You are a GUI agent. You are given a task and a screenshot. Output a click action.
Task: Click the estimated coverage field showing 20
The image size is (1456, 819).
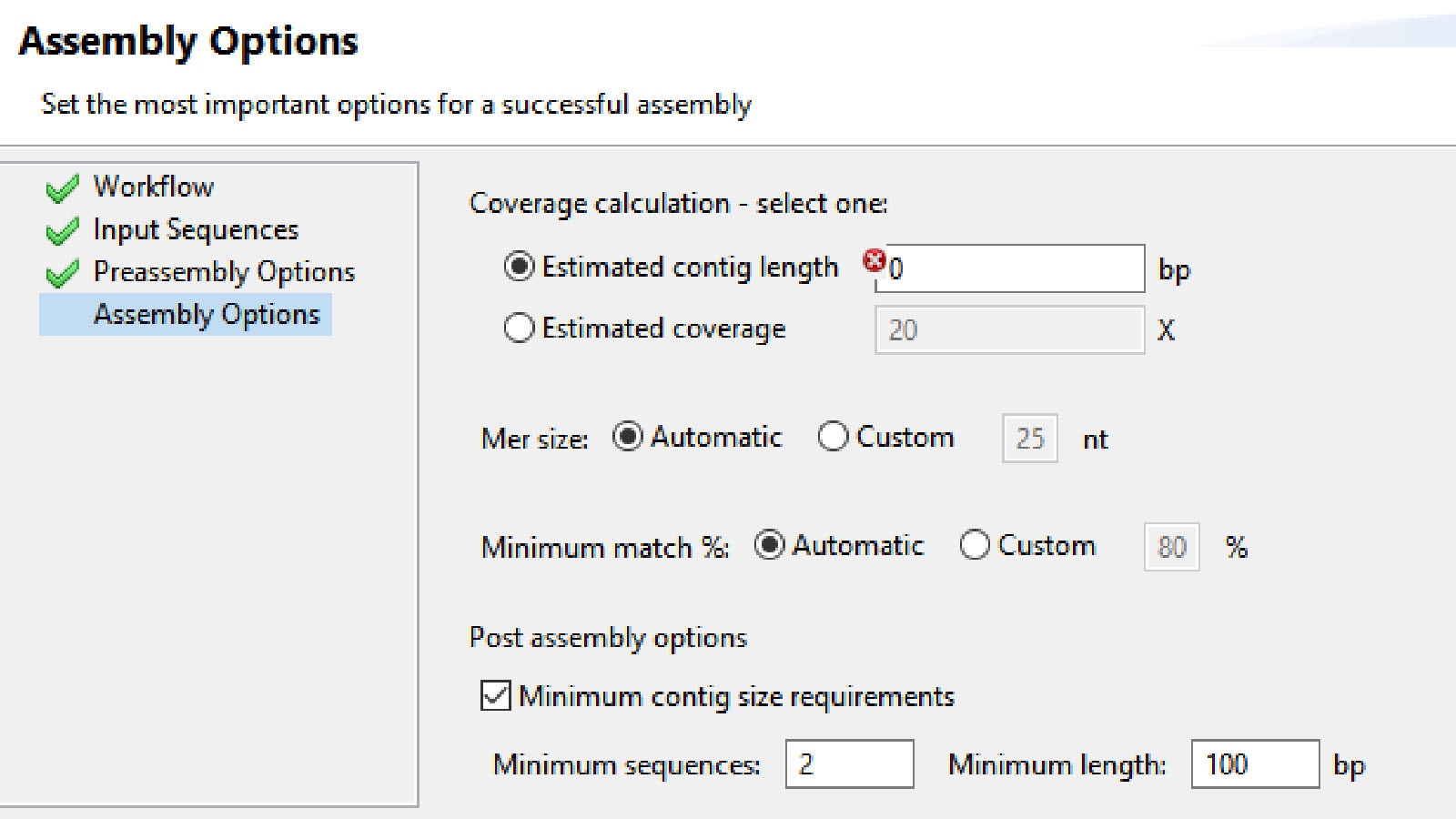[1010, 329]
